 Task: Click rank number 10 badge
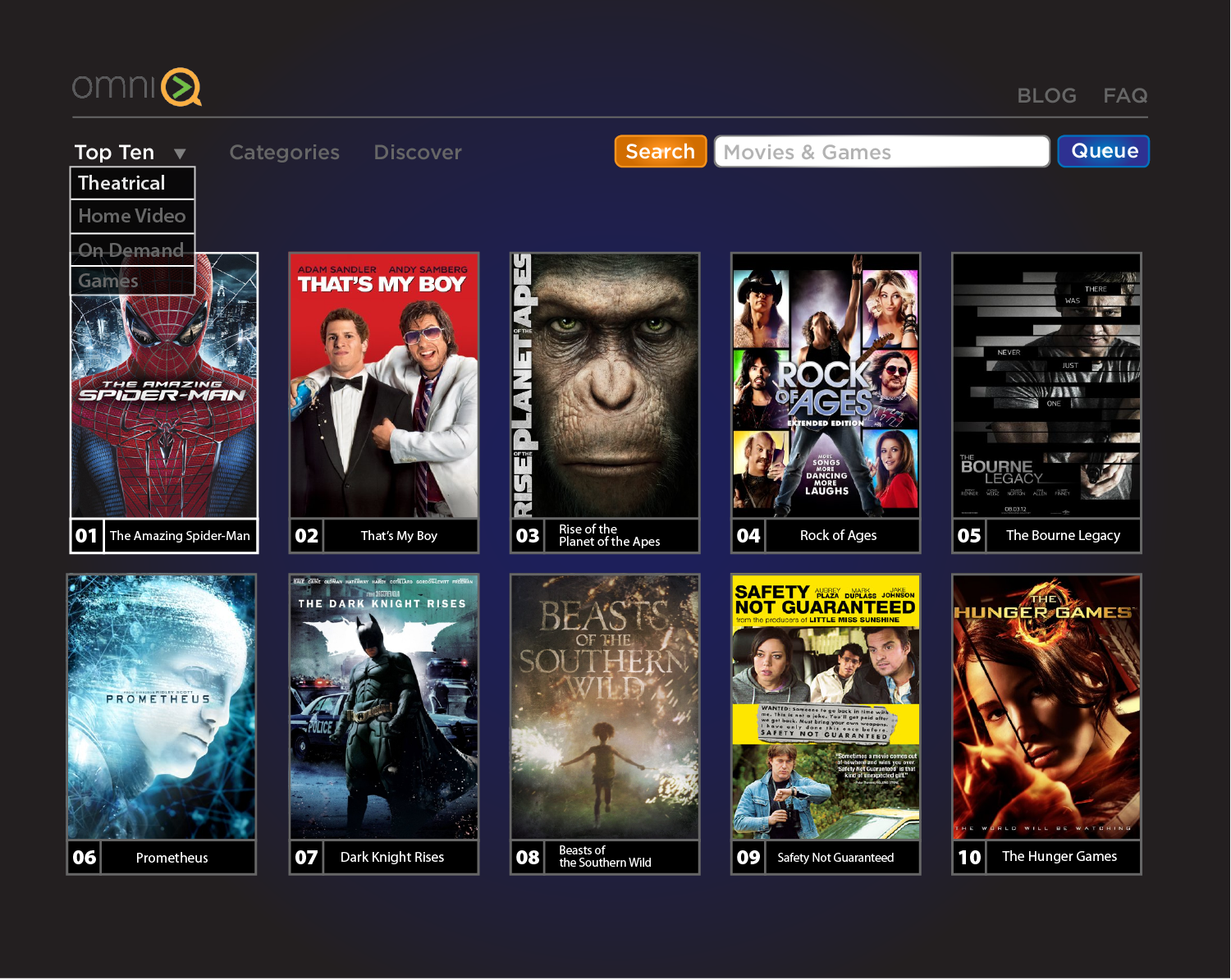pos(969,858)
